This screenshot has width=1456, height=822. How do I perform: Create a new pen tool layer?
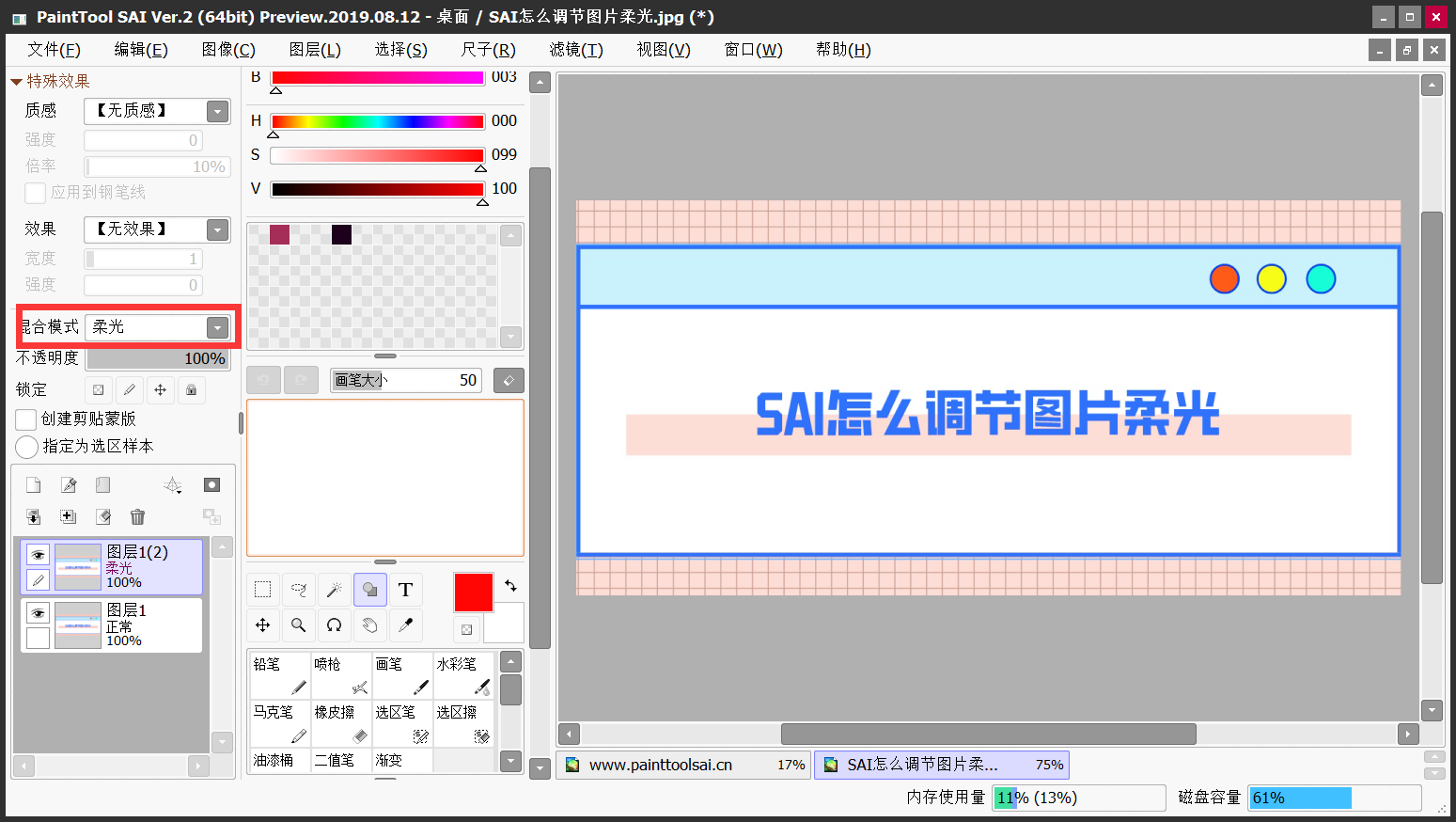[x=69, y=485]
